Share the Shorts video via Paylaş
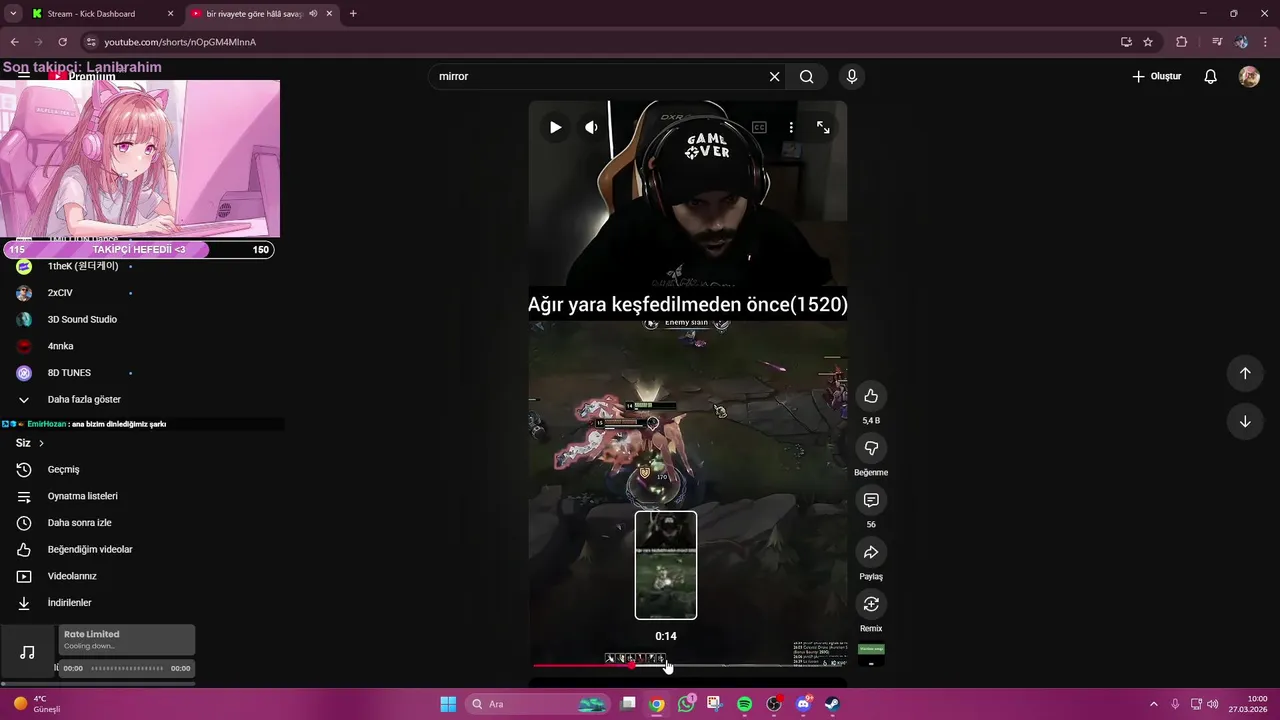The height and width of the screenshot is (720, 1280). [871, 552]
